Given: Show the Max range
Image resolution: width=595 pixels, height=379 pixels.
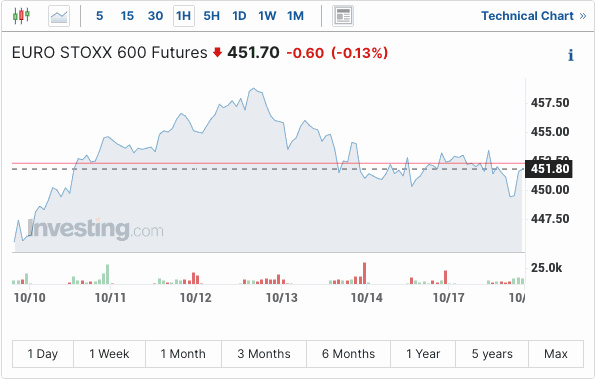Looking at the screenshot, I should tap(556, 354).
